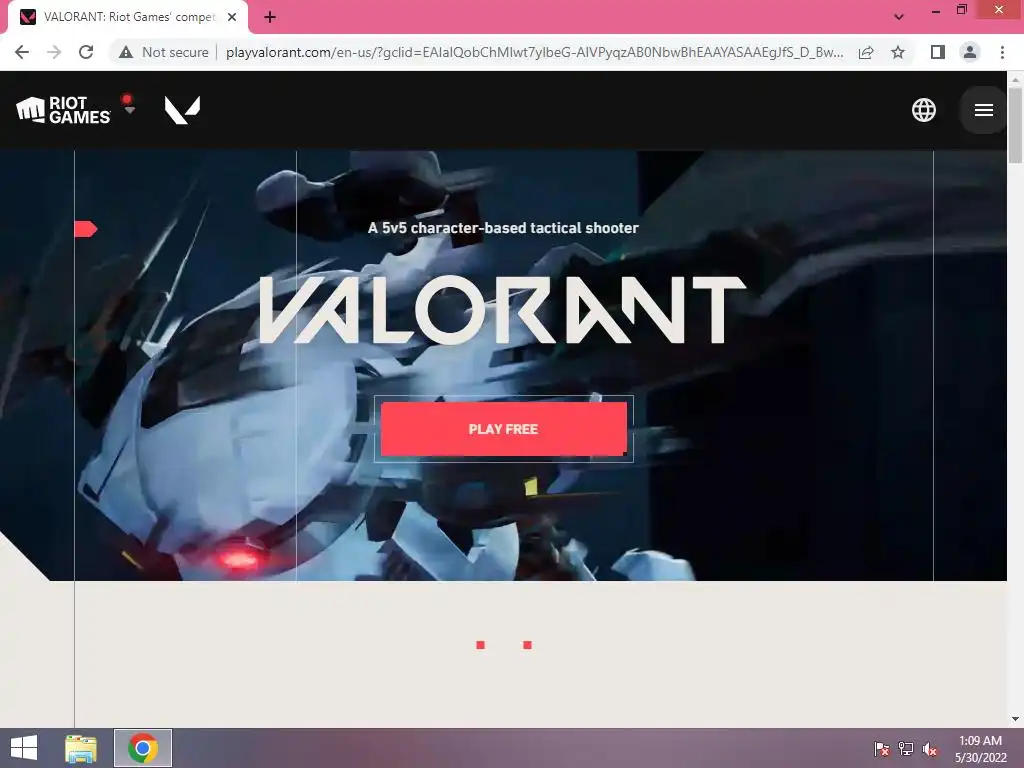The image size is (1024, 768).
Task: Go back to the previous page
Action: [x=22, y=52]
